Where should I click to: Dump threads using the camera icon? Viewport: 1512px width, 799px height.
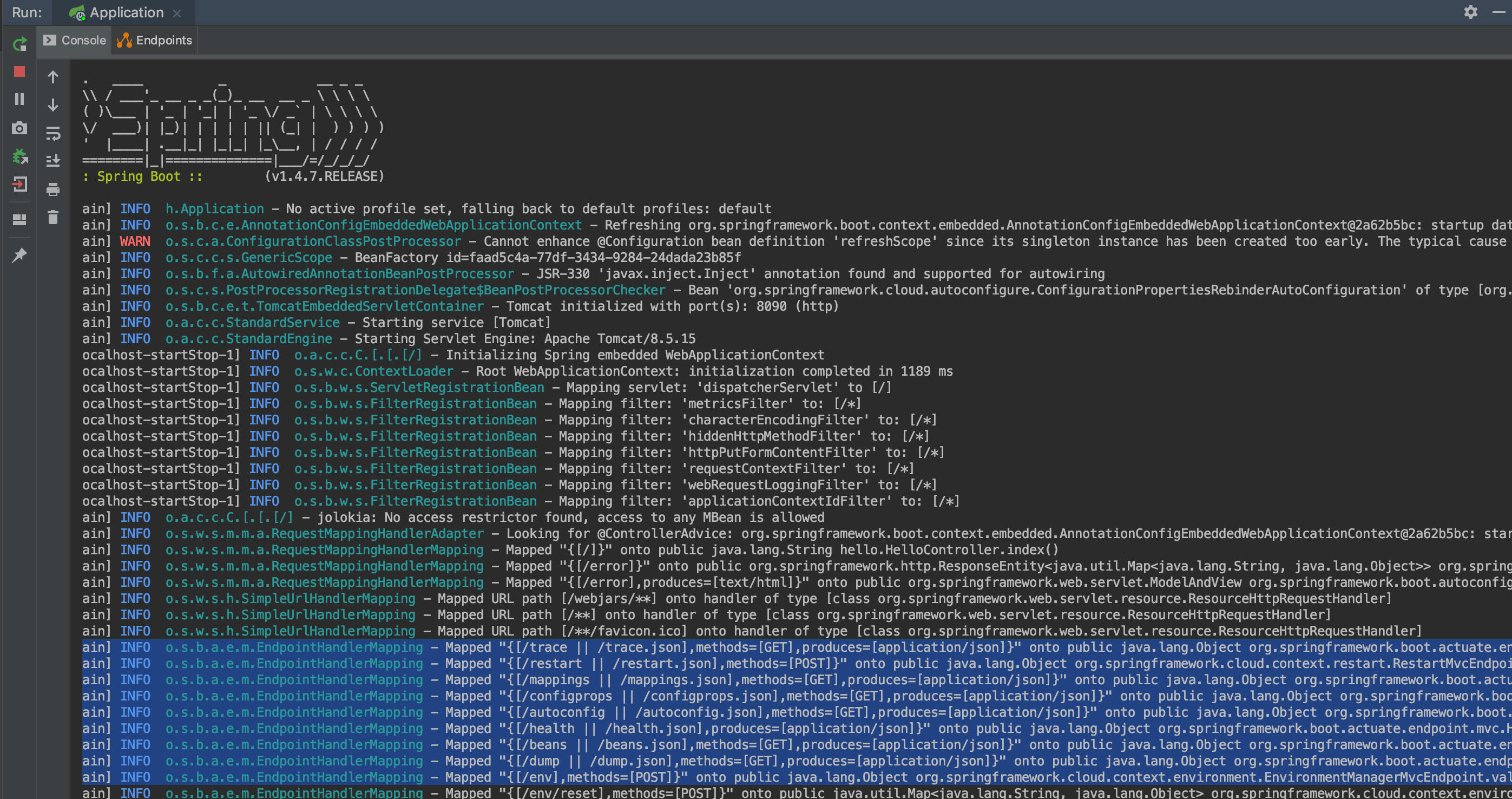click(19, 128)
